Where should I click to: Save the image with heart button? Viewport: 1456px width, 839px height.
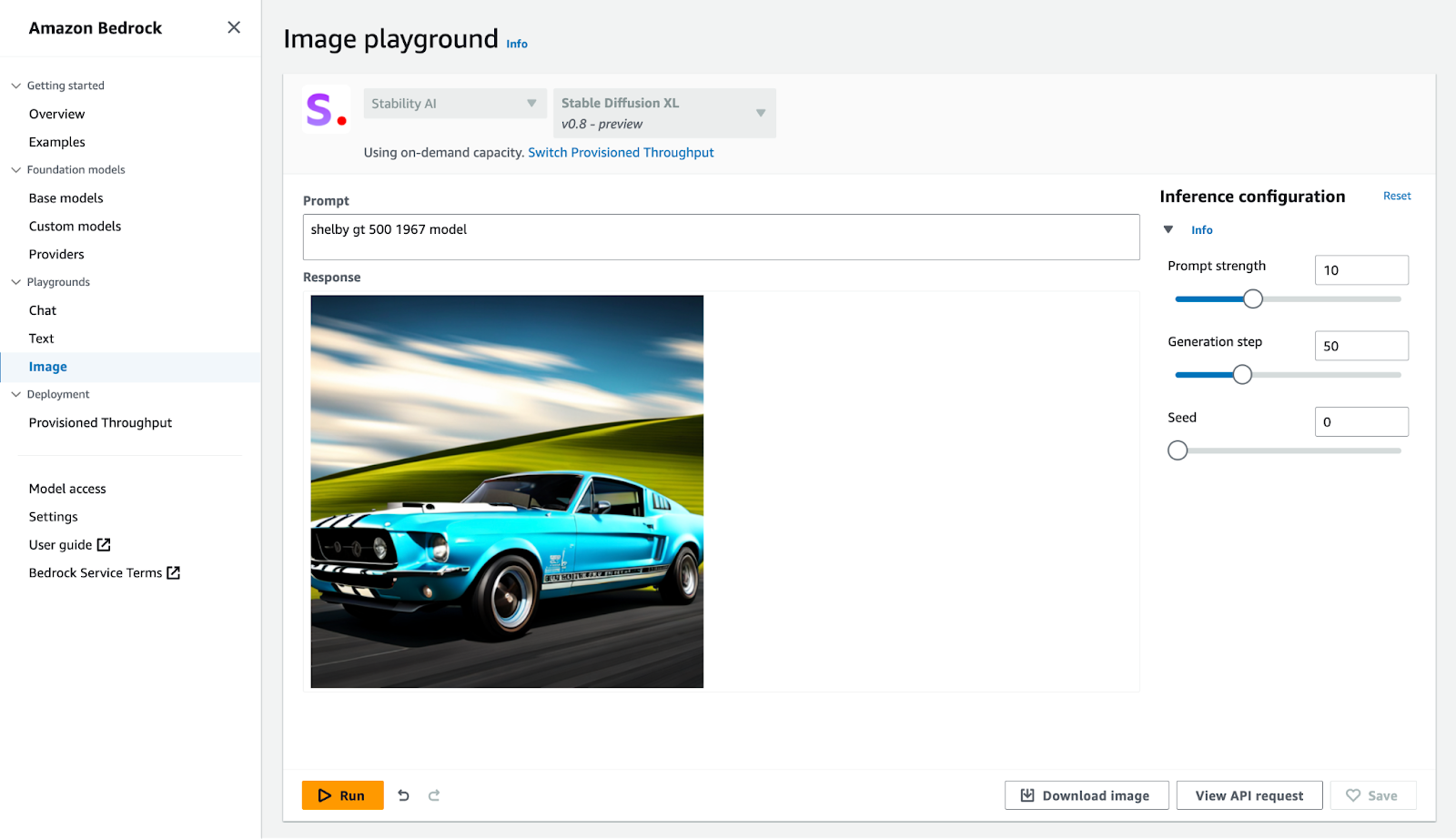[x=1372, y=795]
